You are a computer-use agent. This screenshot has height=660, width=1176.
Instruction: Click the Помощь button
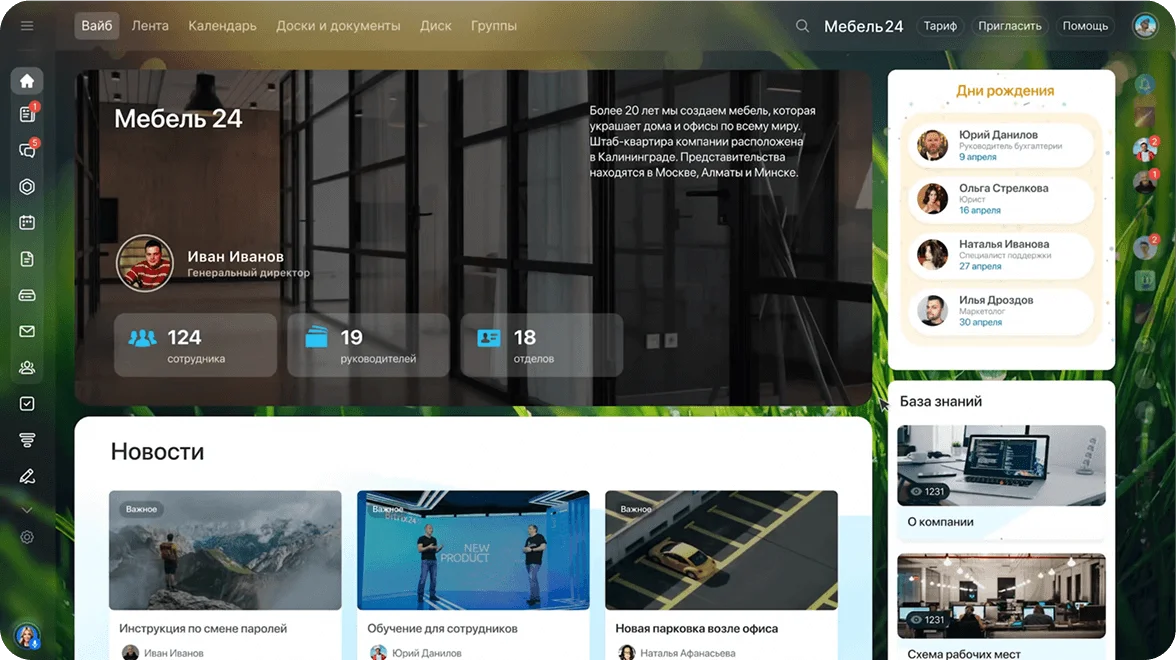coord(1085,26)
